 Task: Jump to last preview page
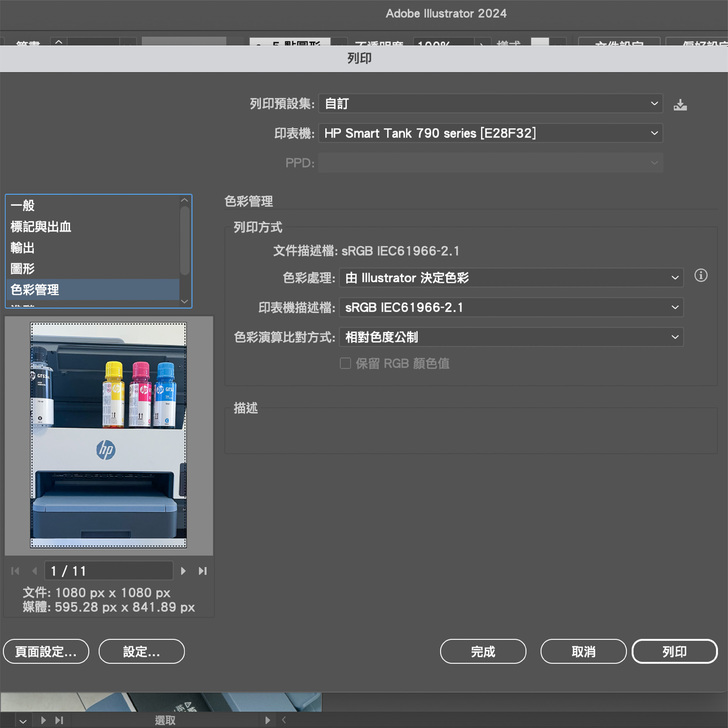pyautogui.click(x=202, y=571)
